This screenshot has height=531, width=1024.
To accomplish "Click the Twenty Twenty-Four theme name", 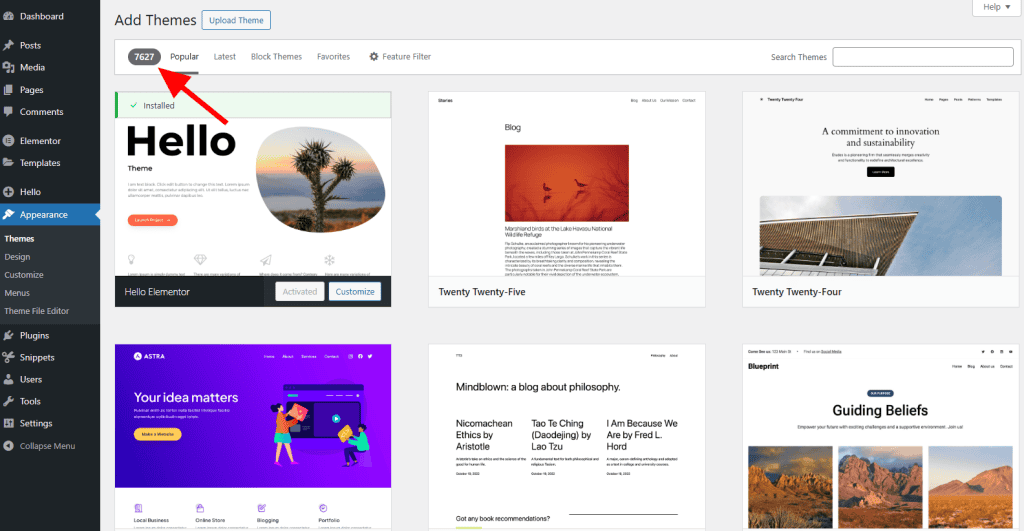I will pyautogui.click(x=797, y=292).
